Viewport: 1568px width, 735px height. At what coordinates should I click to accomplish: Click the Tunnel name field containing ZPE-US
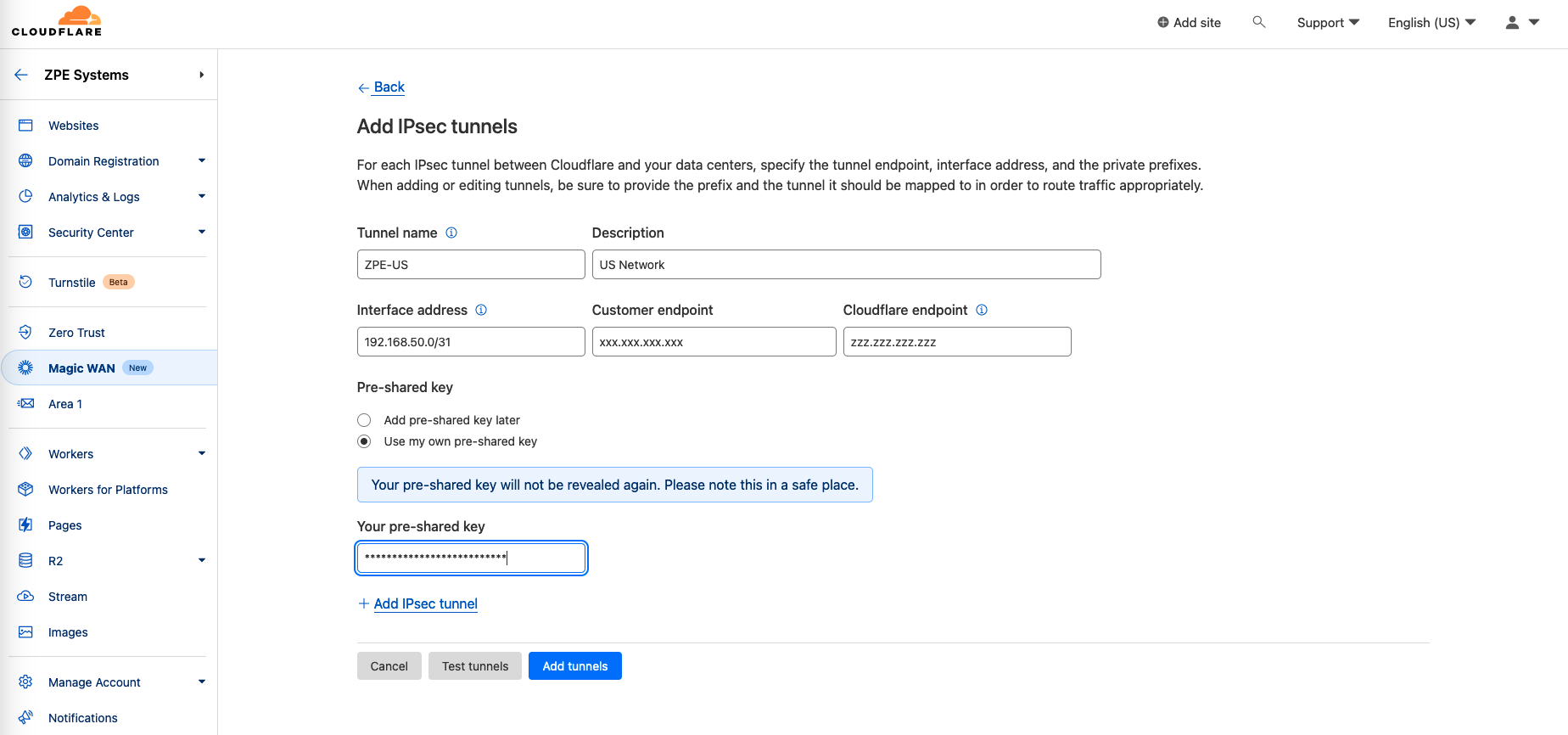(471, 265)
